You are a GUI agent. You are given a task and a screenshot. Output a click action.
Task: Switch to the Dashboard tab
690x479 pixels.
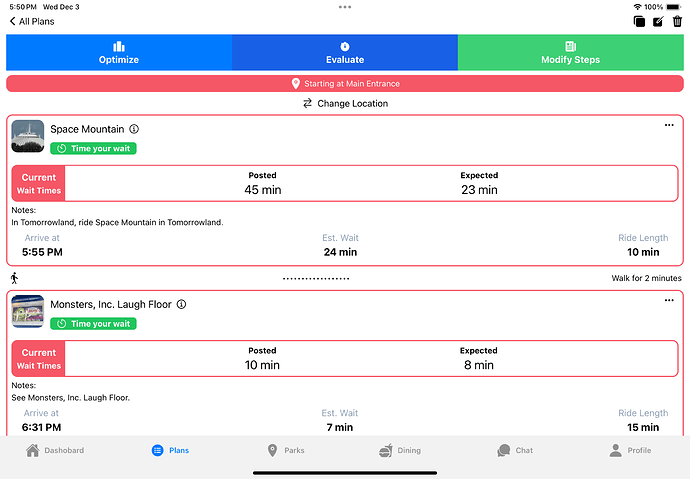click(x=55, y=450)
